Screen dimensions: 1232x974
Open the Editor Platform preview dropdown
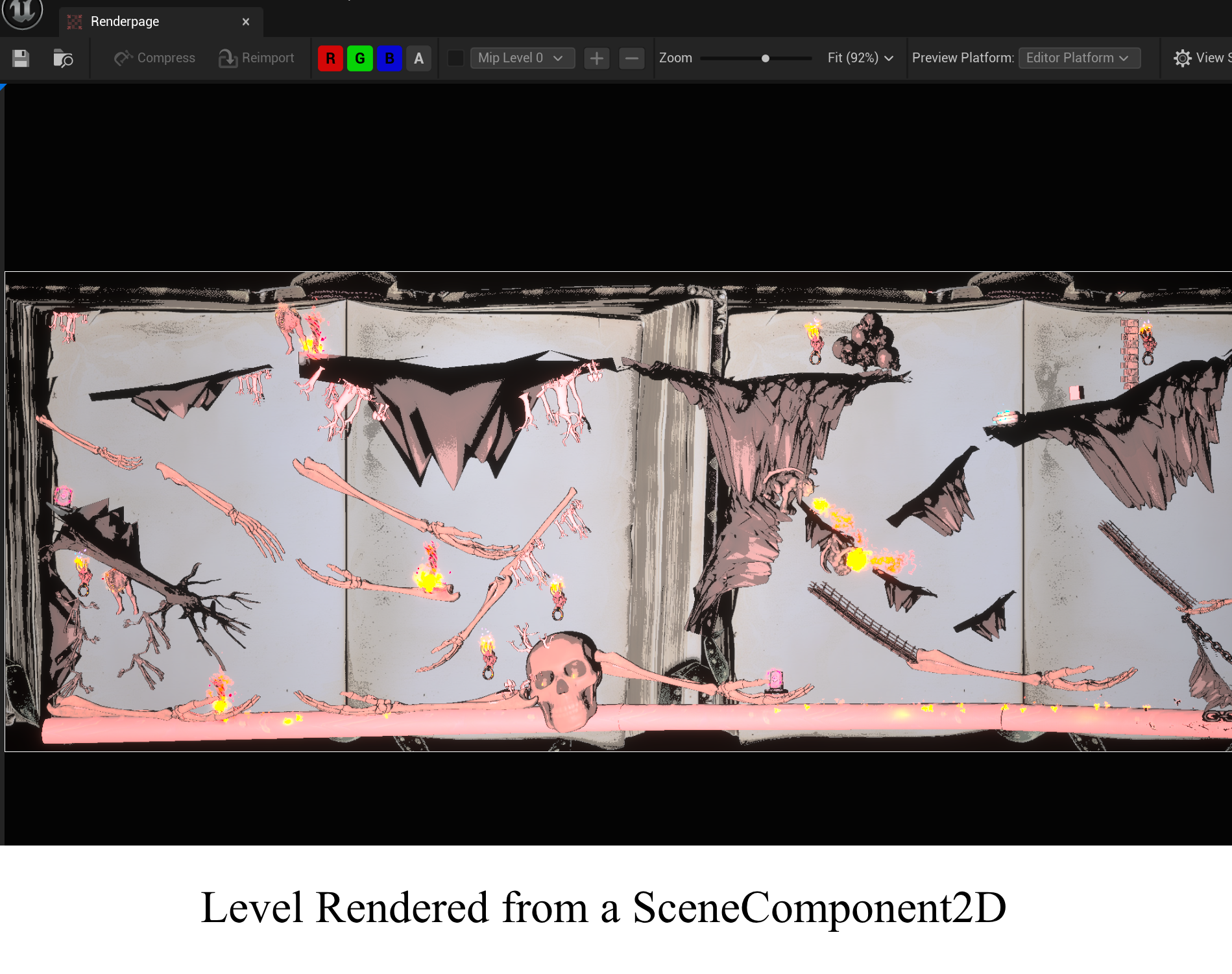tap(1078, 58)
